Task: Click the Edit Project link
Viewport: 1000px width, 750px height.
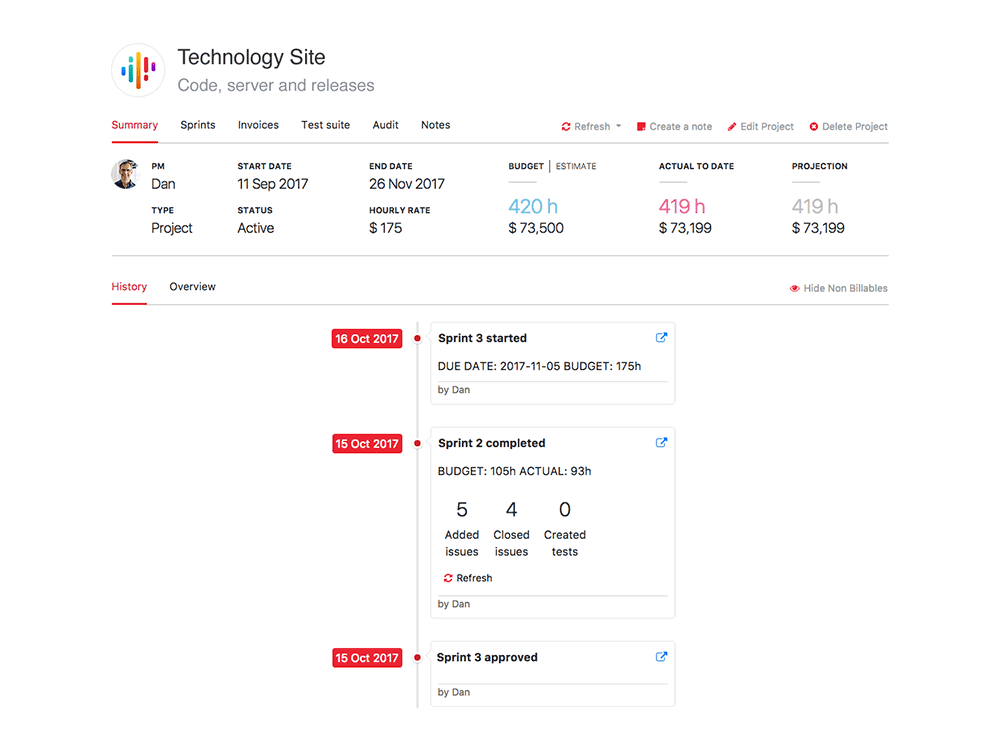Action: point(767,126)
